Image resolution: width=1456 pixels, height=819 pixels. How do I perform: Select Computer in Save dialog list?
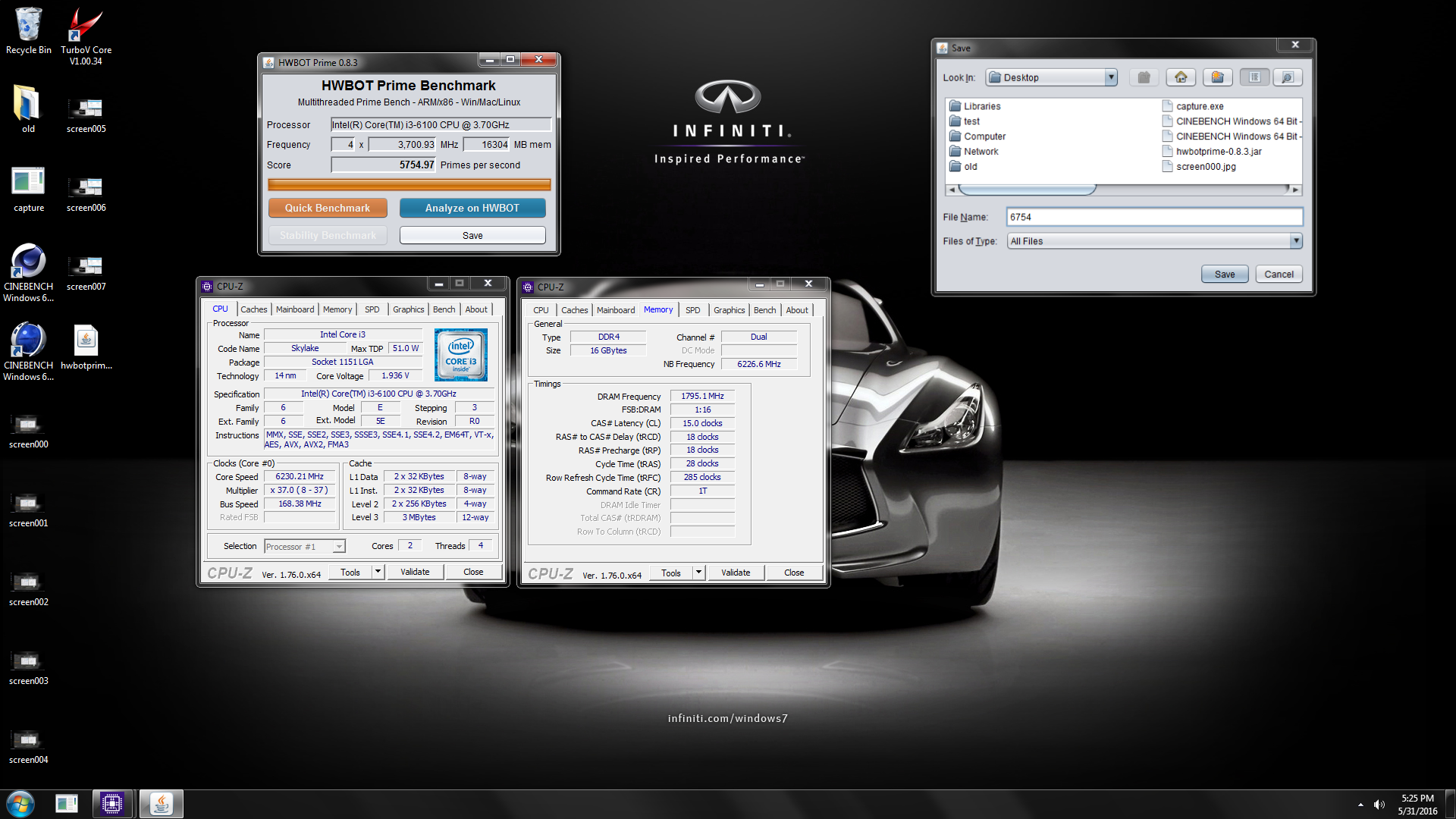977,136
